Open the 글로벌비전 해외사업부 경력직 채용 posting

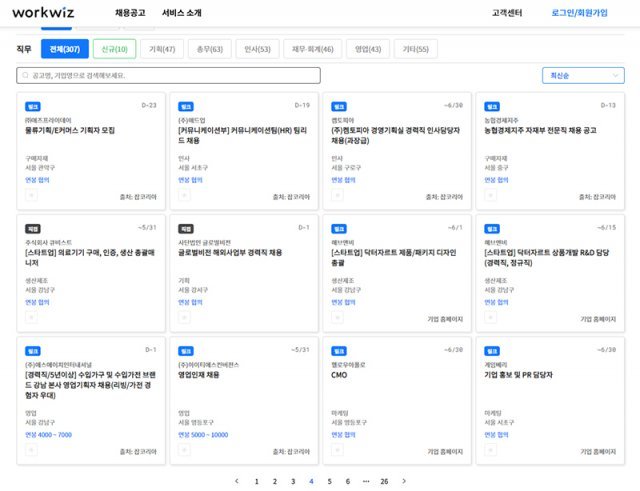(230, 253)
